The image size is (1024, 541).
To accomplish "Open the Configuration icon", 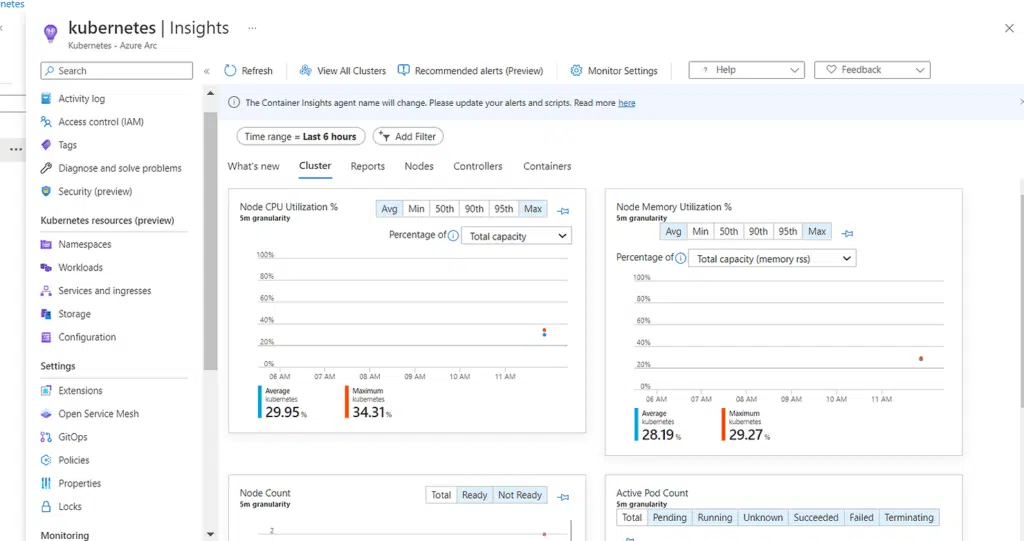I will [46, 337].
